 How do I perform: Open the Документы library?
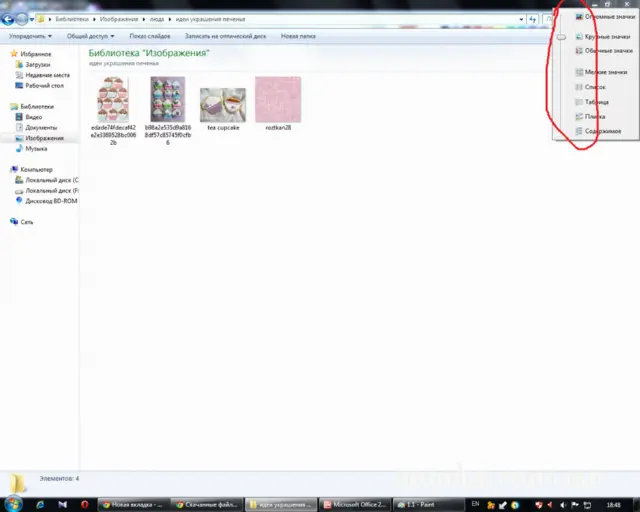coord(36,128)
